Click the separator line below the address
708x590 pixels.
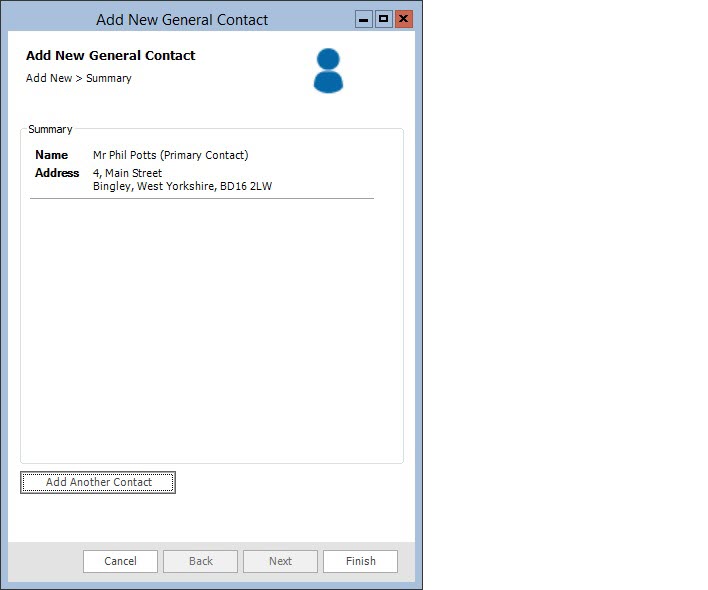[x=202, y=199]
